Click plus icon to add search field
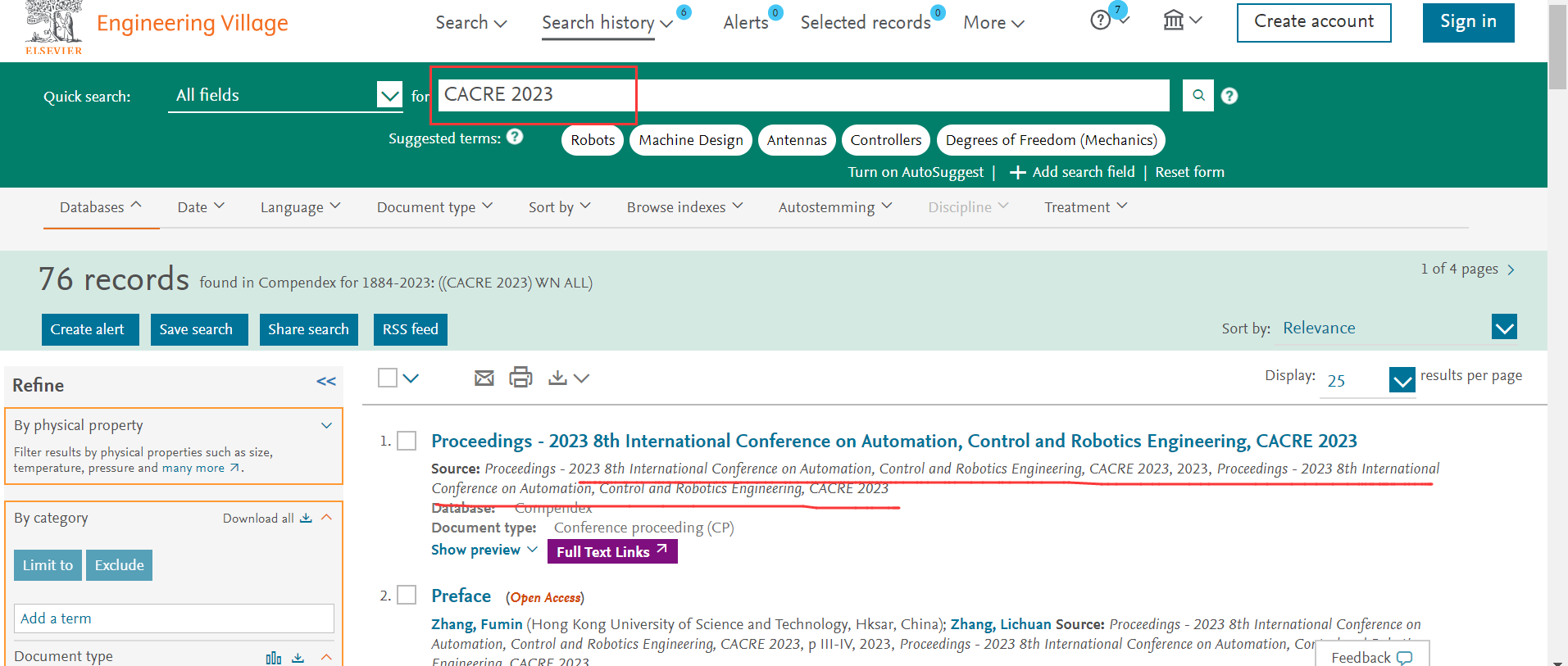This screenshot has width=1568, height=666. (x=1017, y=172)
